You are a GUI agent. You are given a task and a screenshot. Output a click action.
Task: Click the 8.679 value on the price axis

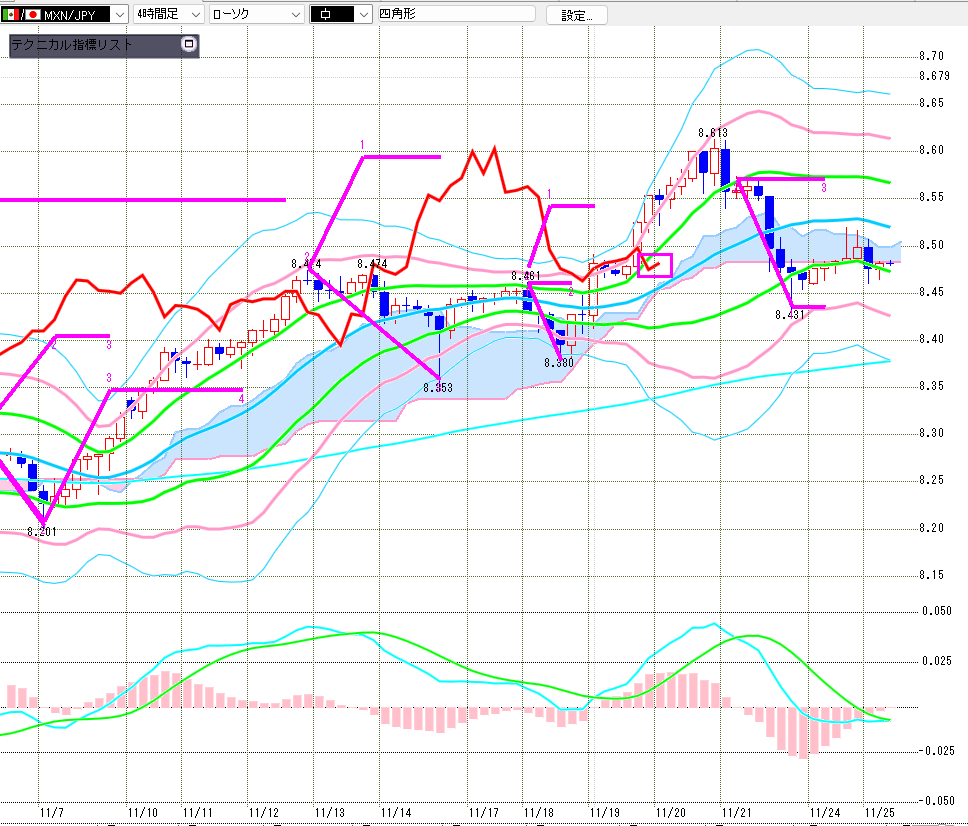933,76
